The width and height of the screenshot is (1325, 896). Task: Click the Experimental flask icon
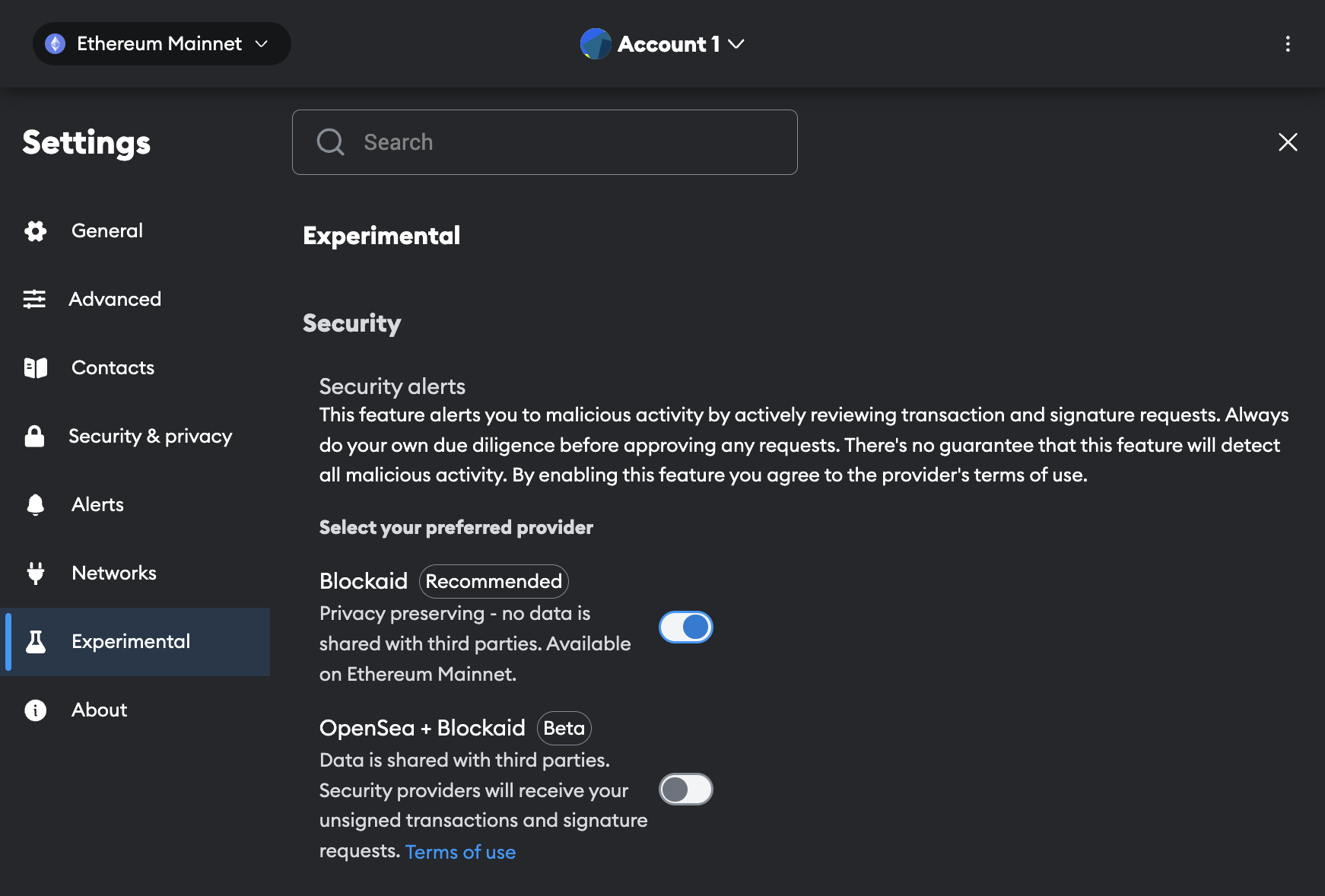(x=35, y=642)
